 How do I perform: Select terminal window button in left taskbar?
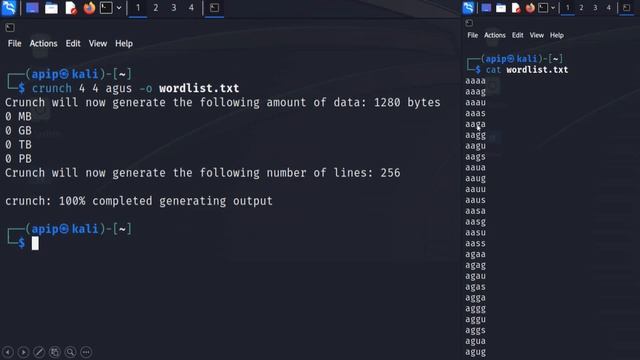pyautogui.click(x=214, y=8)
